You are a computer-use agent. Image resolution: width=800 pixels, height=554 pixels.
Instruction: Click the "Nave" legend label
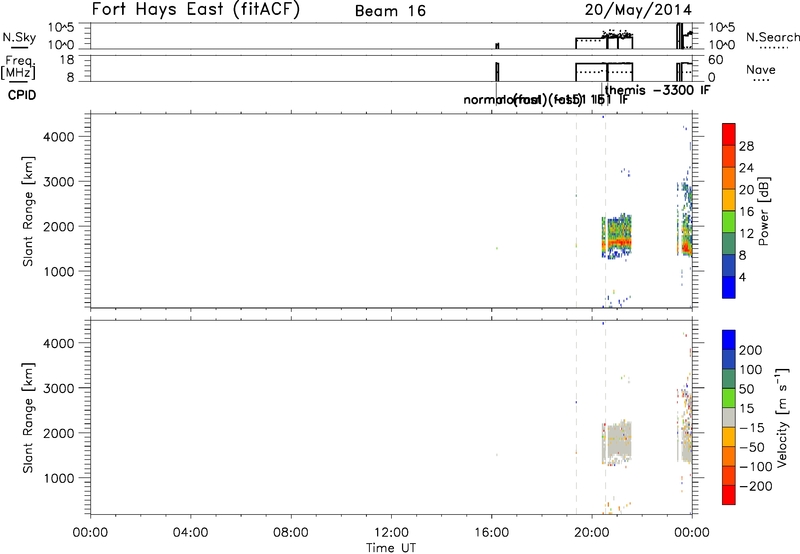[x=761, y=69]
